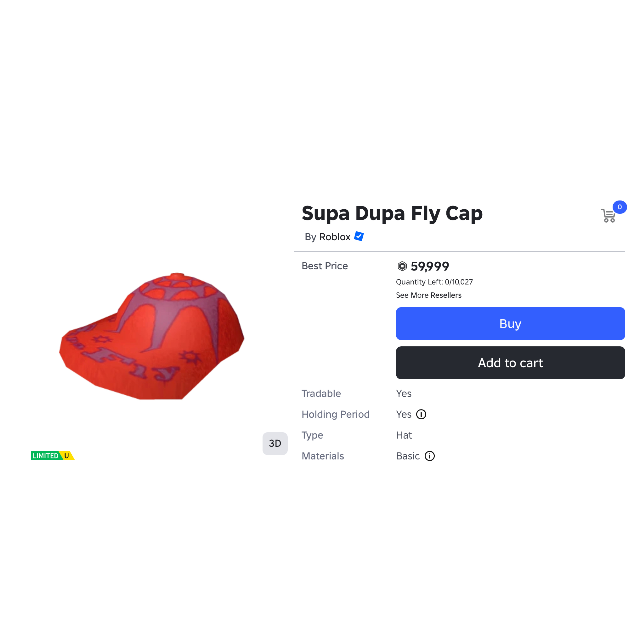Click the Robux currency icon next to 59,999
The width and height of the screenshot is (640, 640).
tap(402, 266)
